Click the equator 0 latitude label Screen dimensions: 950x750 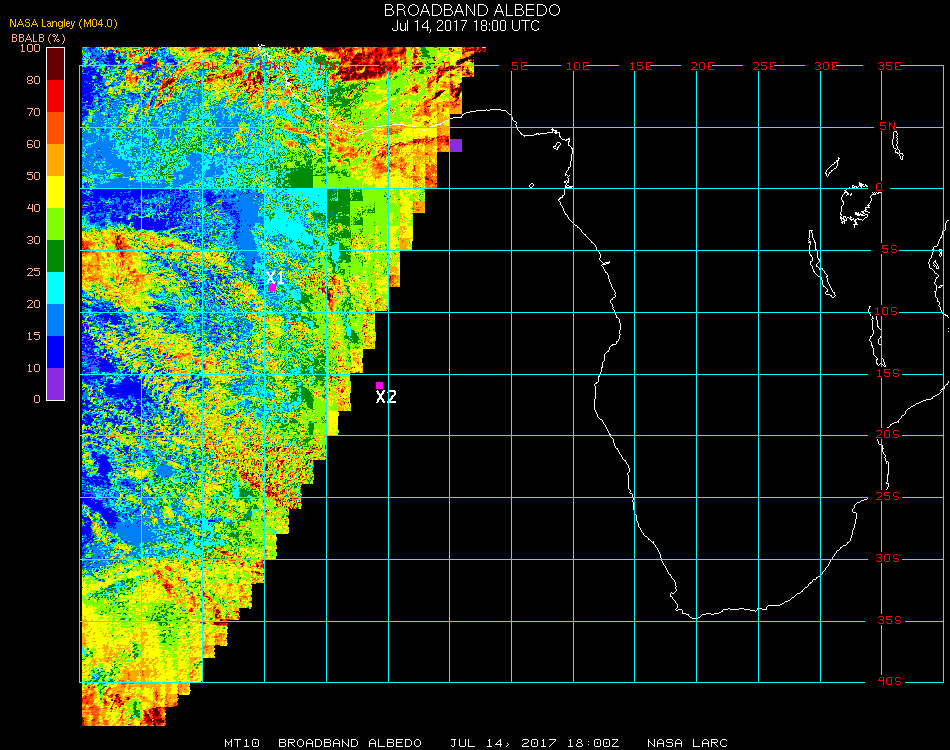879,187
